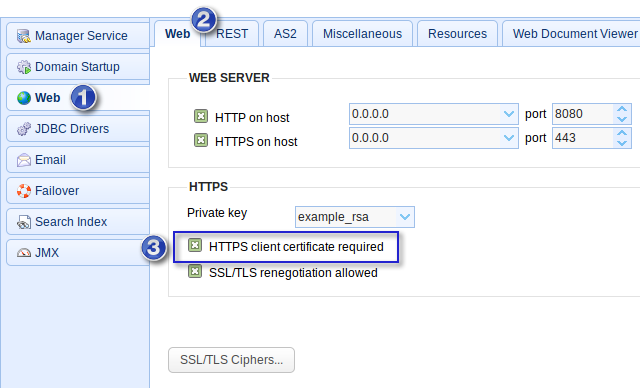Open Email settings in sidebar
The height and width of the screenshot is (388, 640).
pos(78,160)
